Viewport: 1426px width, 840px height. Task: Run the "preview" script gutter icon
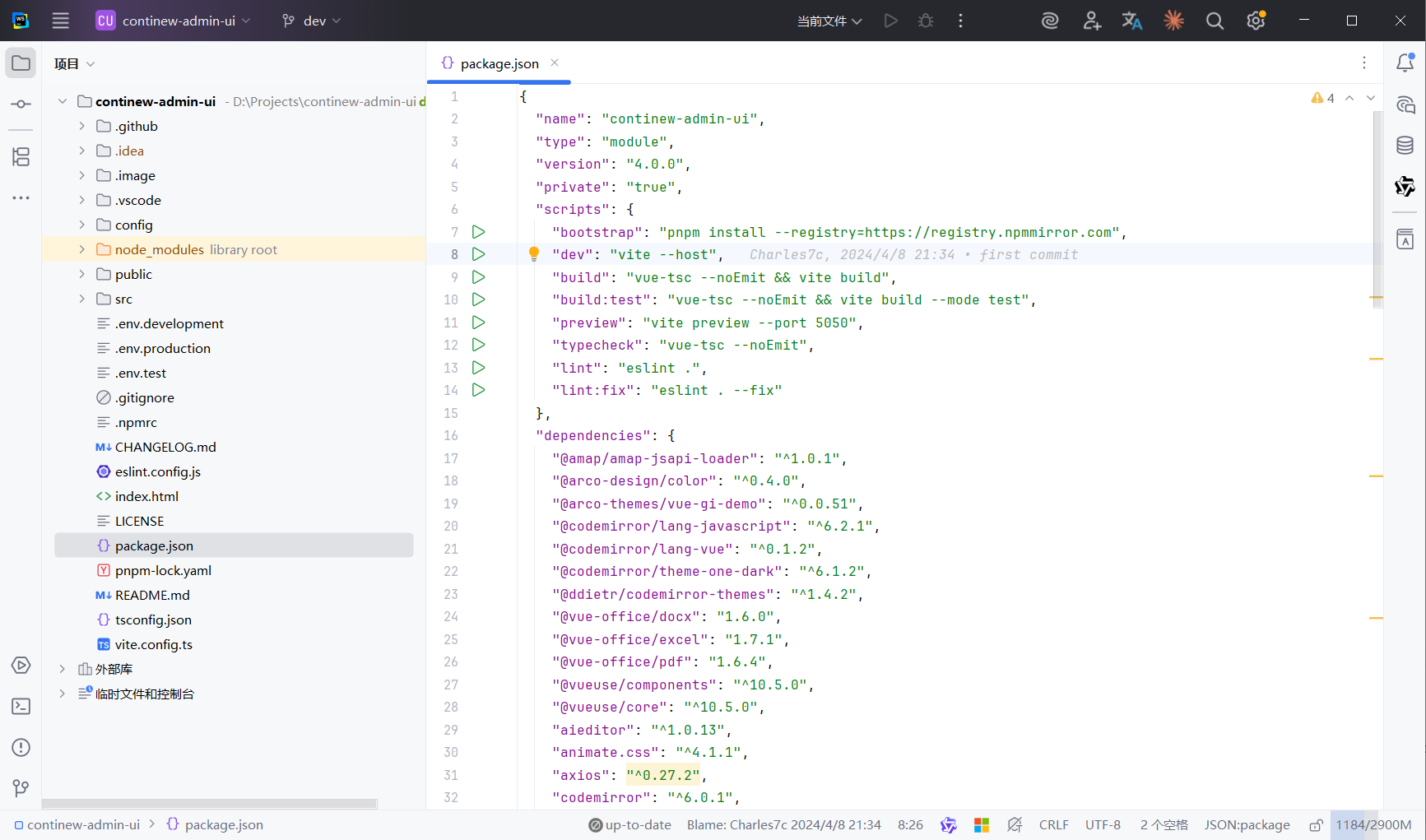[x=478, y=323]
